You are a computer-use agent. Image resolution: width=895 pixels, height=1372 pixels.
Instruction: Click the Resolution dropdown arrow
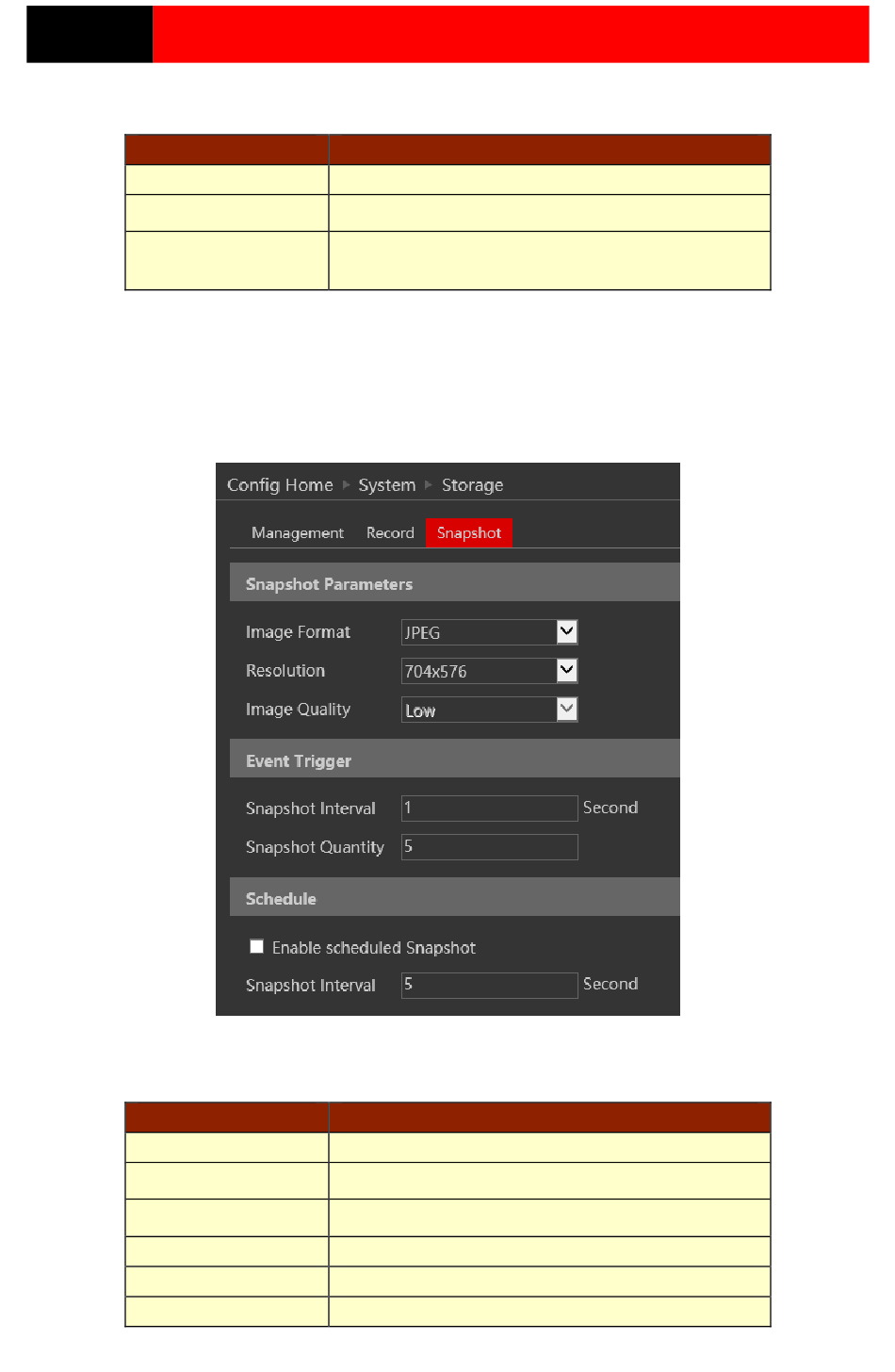pyautogui.click(x=566, y=671)
